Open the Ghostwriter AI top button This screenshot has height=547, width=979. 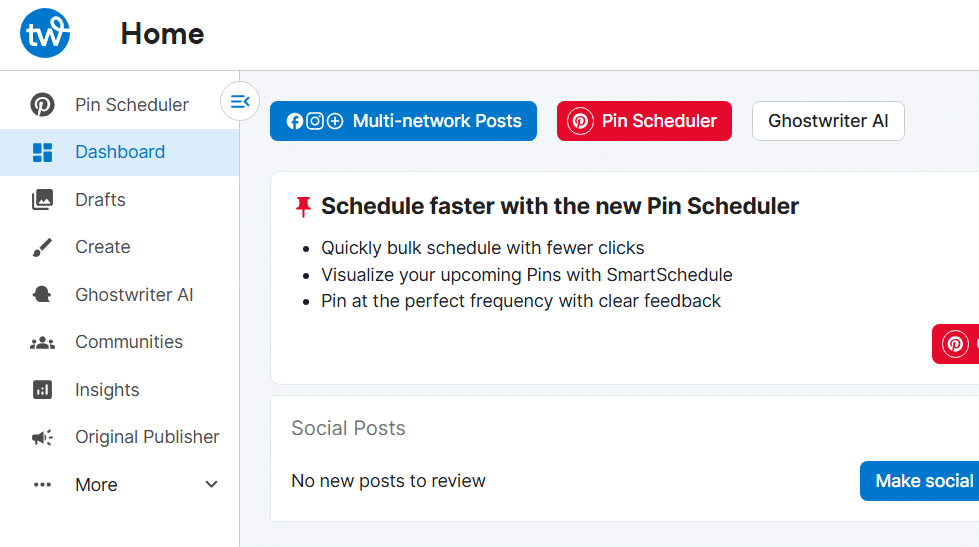[x=828, y=121]
